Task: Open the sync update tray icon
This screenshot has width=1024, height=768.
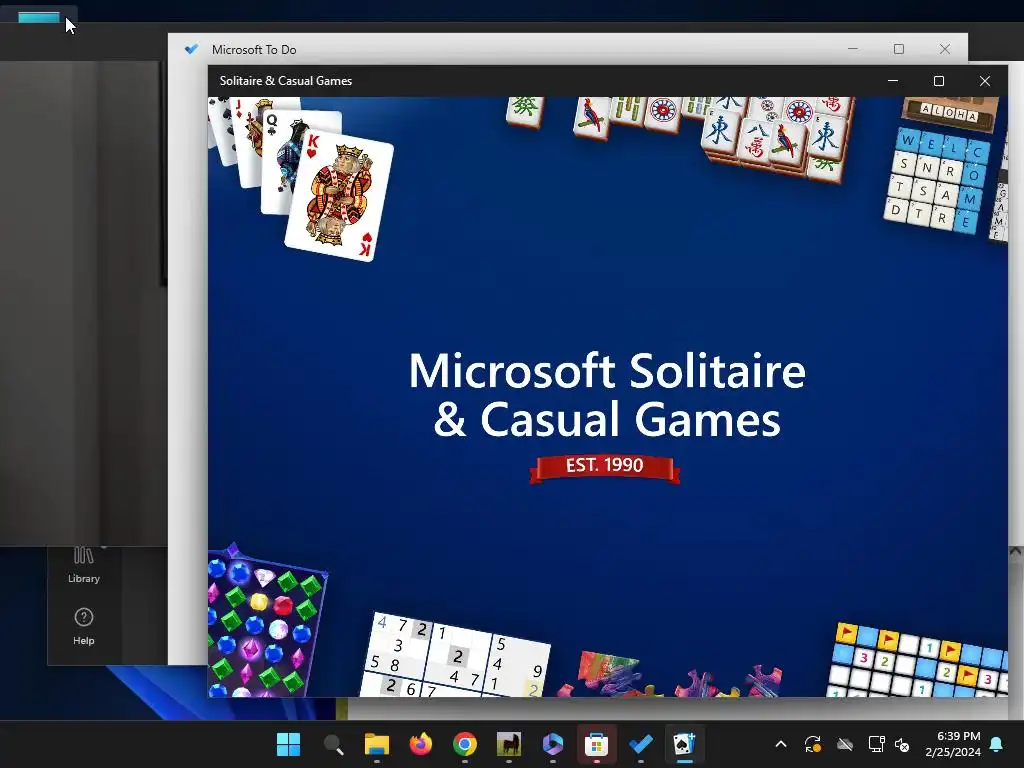Action: (812, 744)
